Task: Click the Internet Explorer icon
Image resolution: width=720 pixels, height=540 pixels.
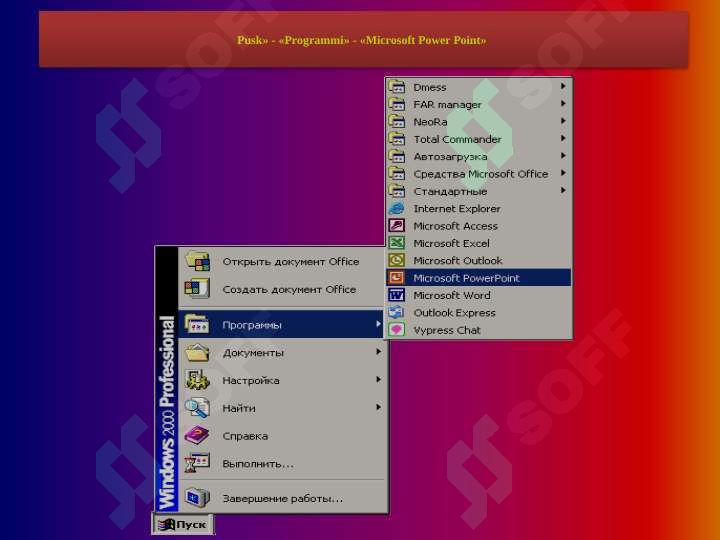Action: tap(396, 208)
